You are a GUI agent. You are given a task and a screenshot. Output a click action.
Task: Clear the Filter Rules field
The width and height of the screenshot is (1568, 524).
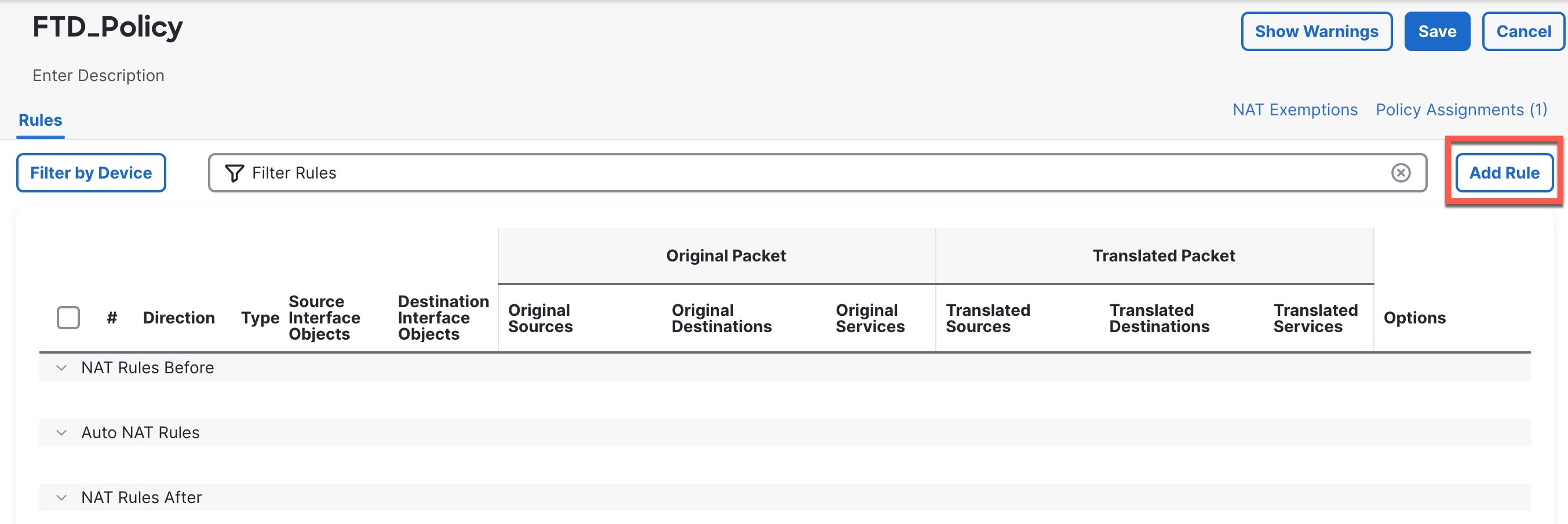point(1401,173)
